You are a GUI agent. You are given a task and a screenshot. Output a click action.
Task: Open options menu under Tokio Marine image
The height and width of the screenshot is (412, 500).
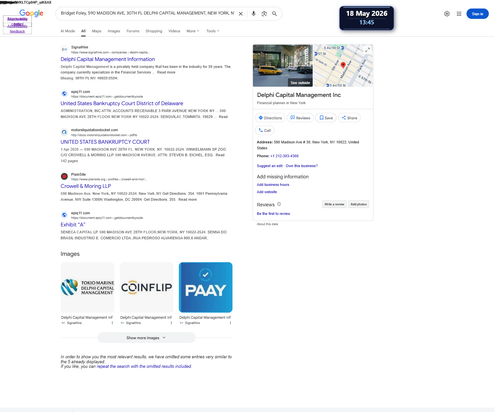click(112, 323)
